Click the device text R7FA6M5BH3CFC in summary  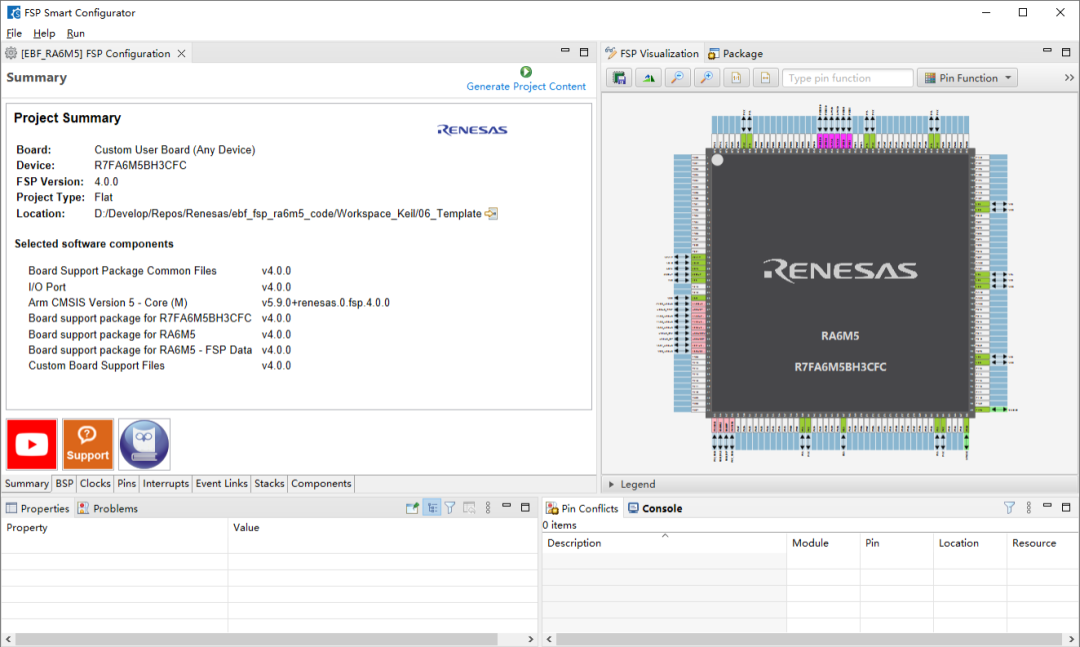(141, 165)
